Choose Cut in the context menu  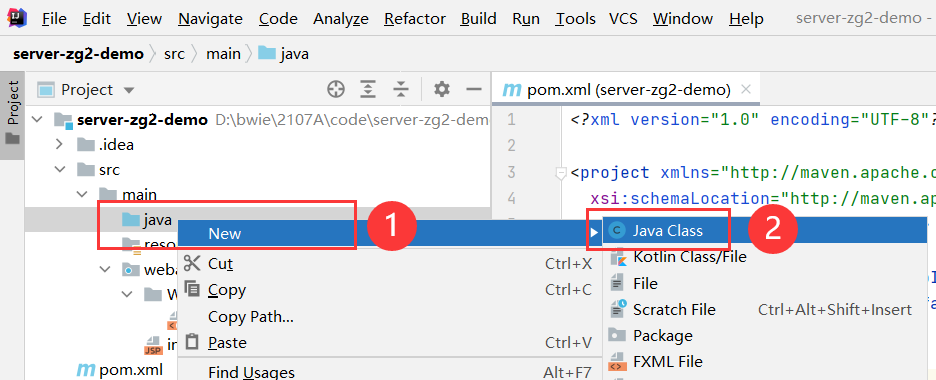(x=390, y=263)
